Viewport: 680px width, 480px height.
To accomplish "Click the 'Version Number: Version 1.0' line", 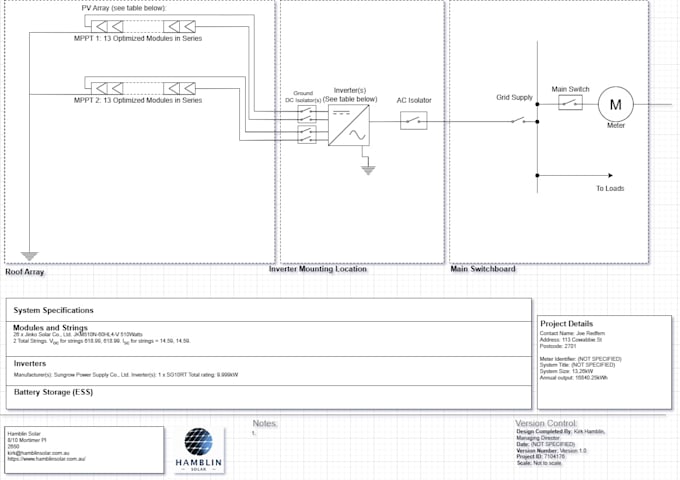I will tap(551, 451).
